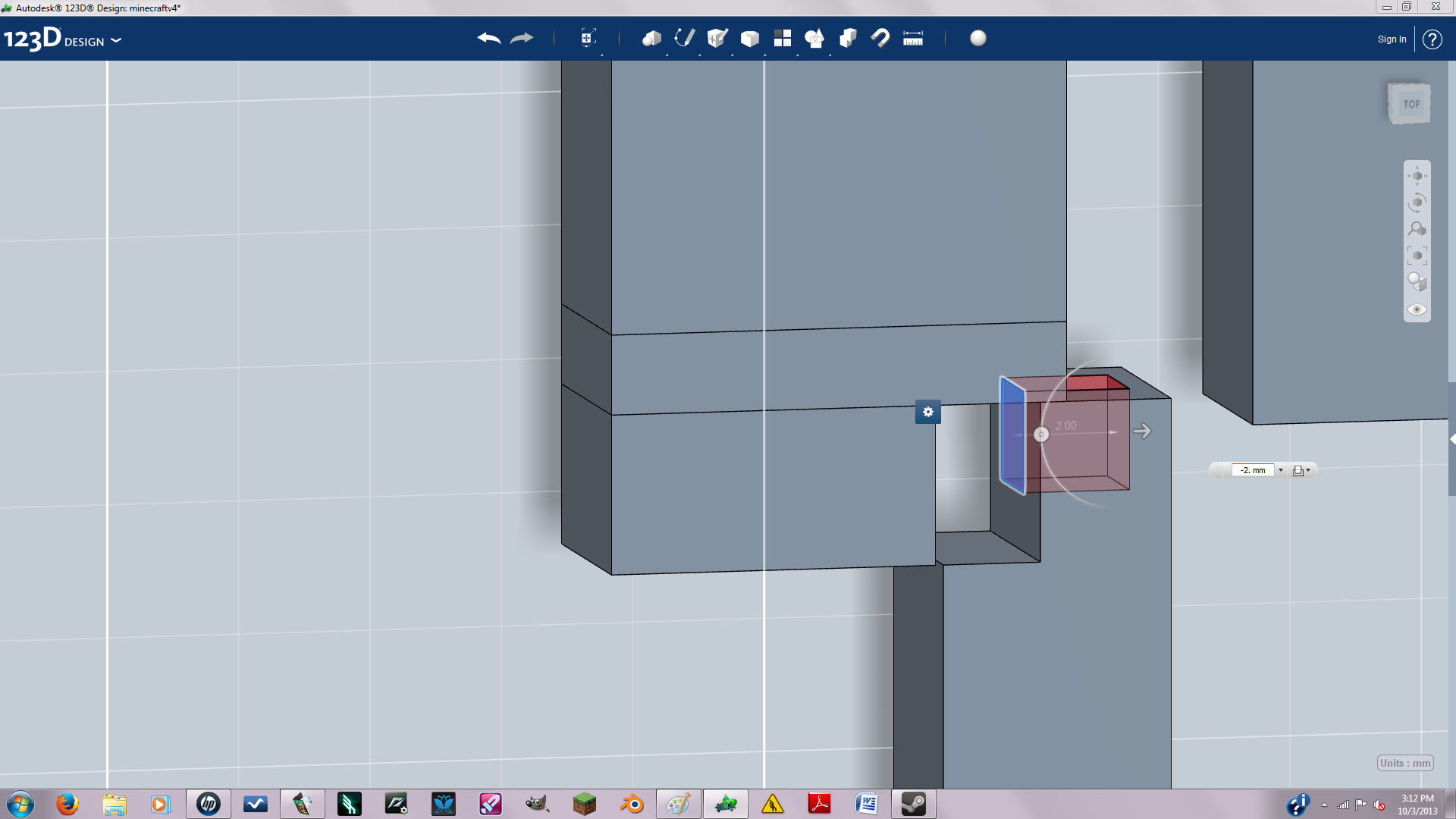Undo the last action
The height and width of the screenshot is (819, 1456).
click(x=489, y=38)
